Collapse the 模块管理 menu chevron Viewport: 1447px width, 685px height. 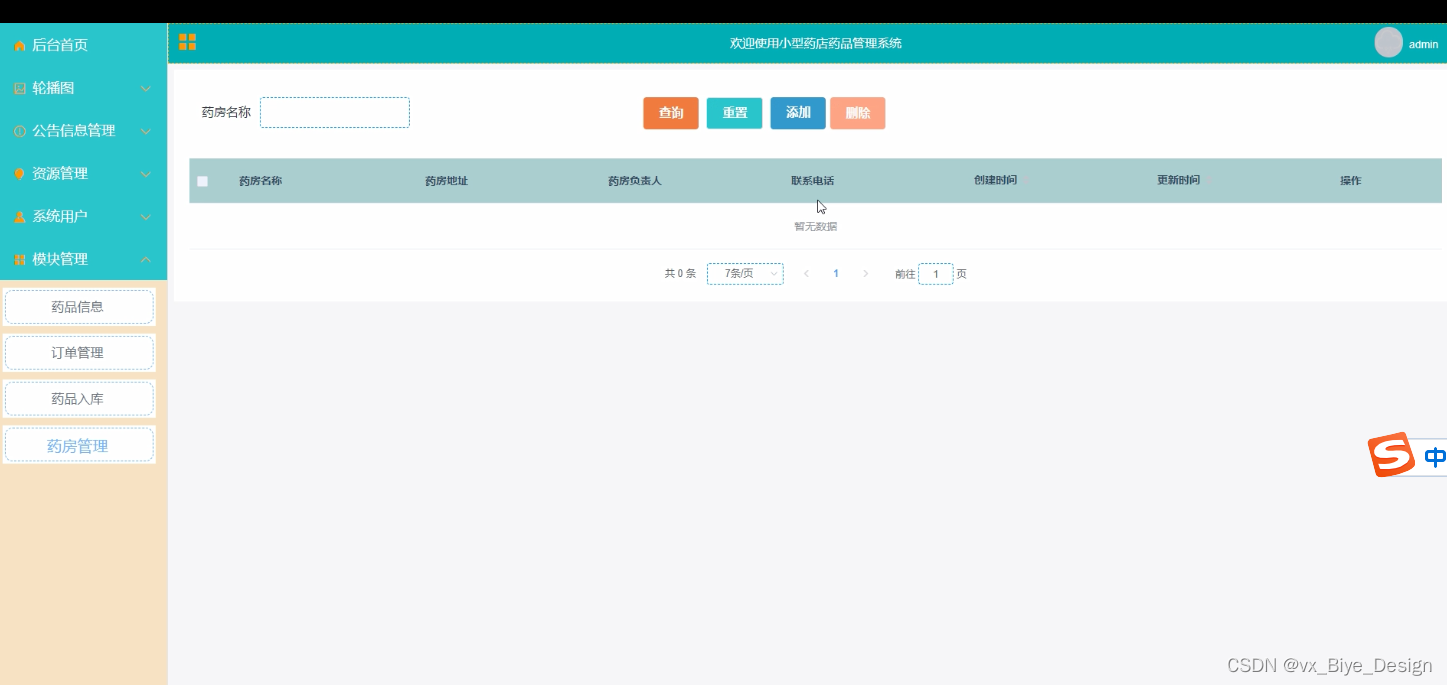click(x=146, y=260)
